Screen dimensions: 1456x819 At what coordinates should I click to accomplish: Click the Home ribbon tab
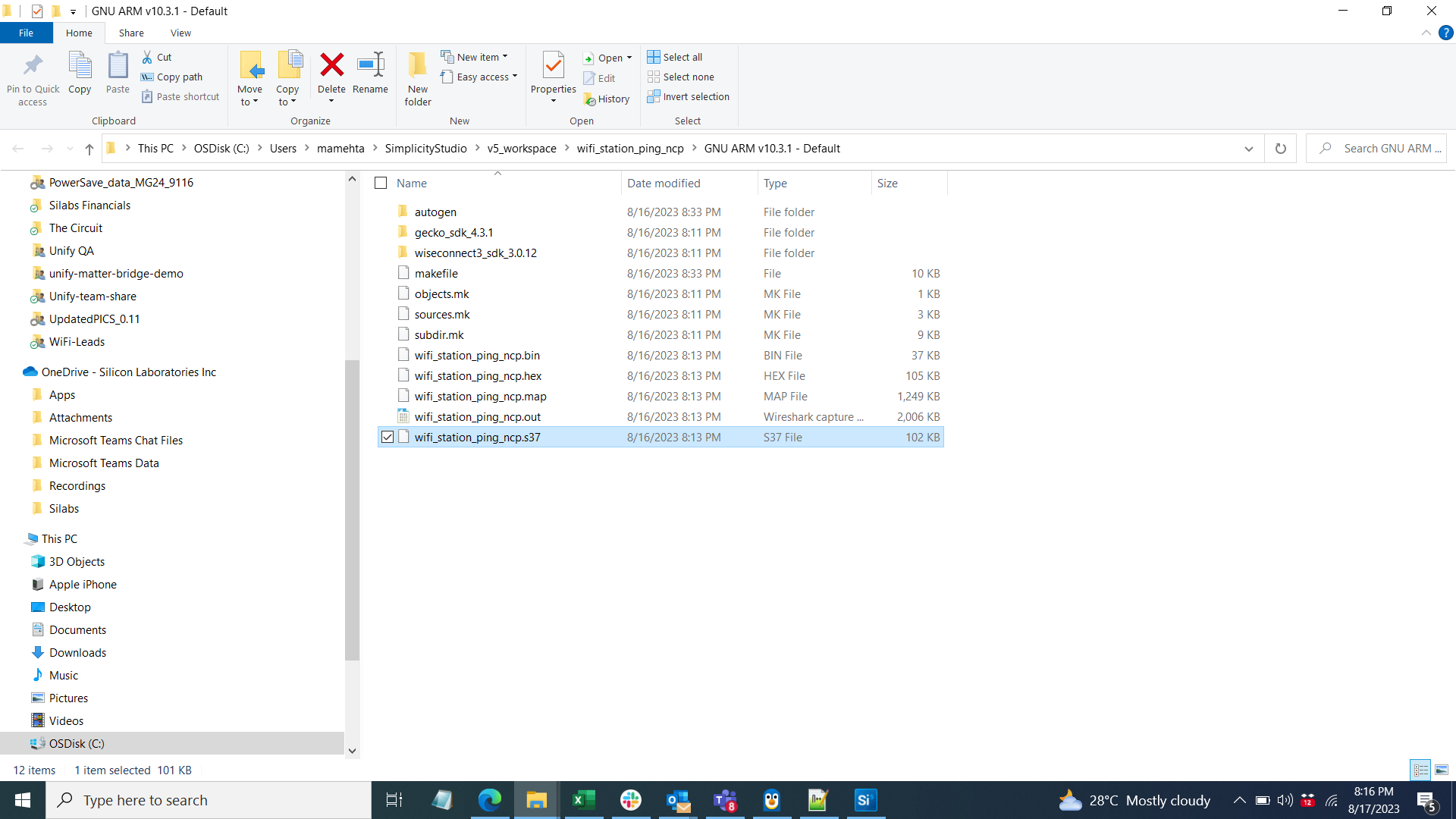79,33
